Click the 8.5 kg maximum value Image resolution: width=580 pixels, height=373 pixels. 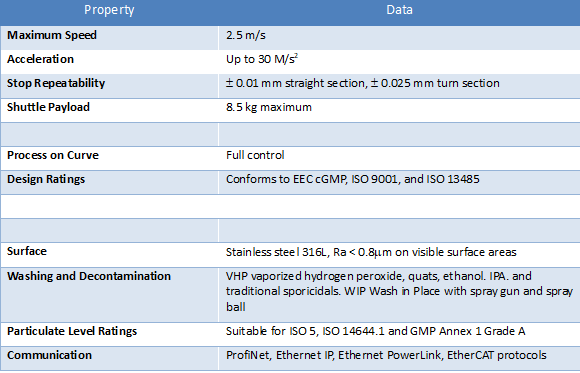click(x=269, y=107)
